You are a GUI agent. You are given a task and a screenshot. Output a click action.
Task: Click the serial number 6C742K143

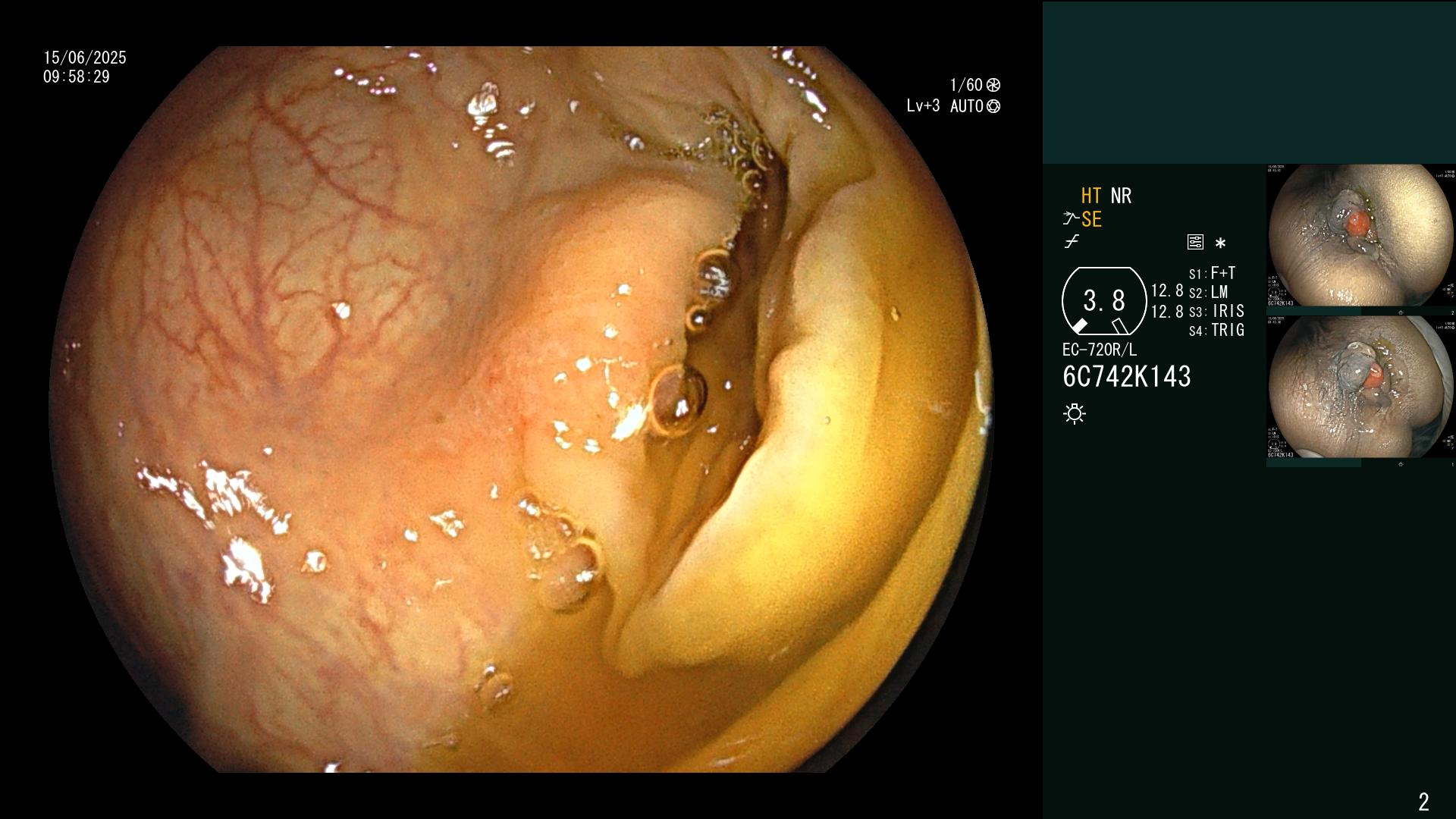(1127, 377)
